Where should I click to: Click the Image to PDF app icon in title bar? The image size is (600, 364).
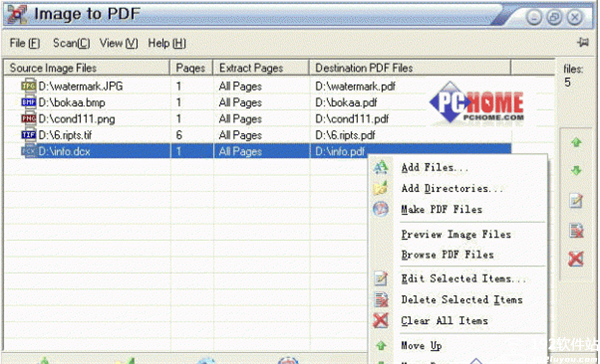(x=17, y=15)
